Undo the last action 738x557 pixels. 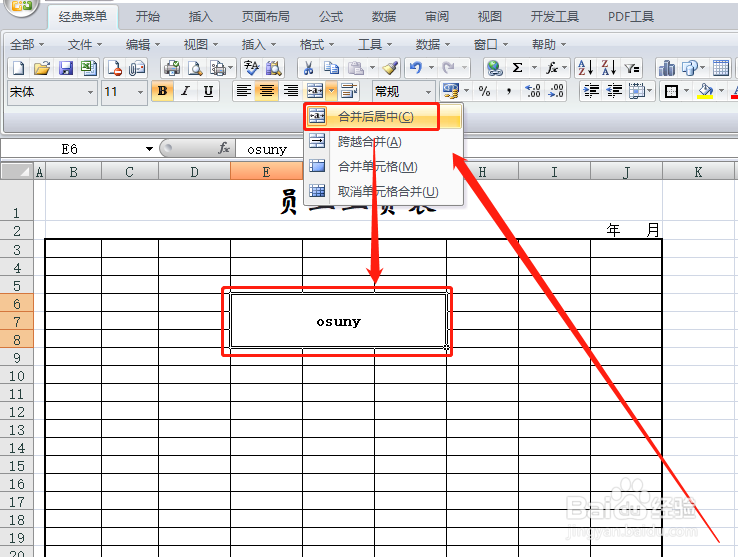click(415, 68)
